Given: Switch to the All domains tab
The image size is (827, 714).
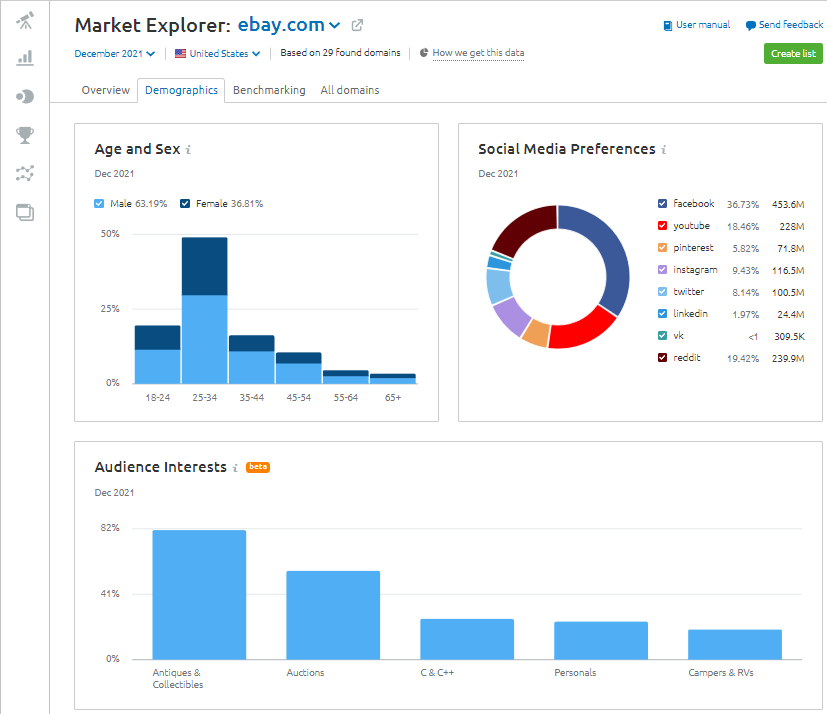Looking at the screenshot, I should [x=350, y=90].
